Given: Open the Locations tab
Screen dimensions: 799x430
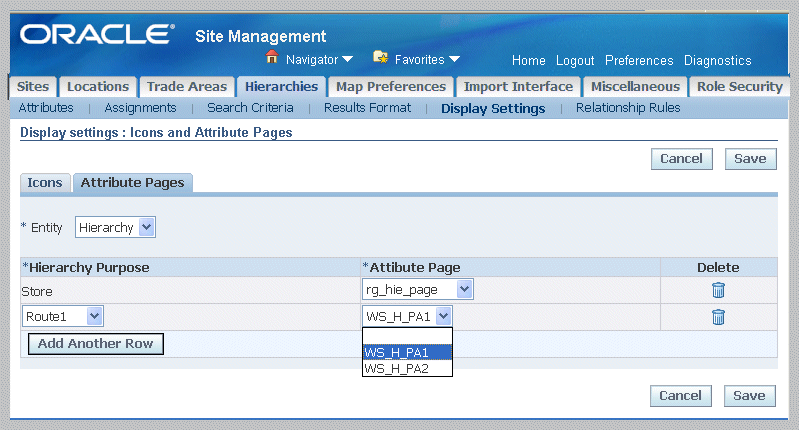Looking at the screenshot, I should pyautogui.click(x=98, y=87).
